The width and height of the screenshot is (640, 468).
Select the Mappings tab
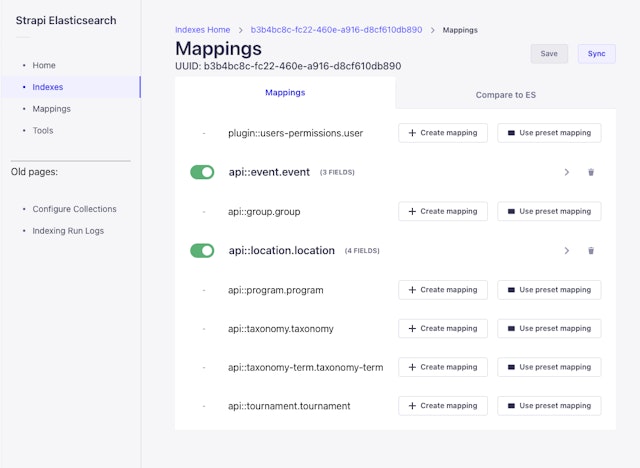(285, 93)
